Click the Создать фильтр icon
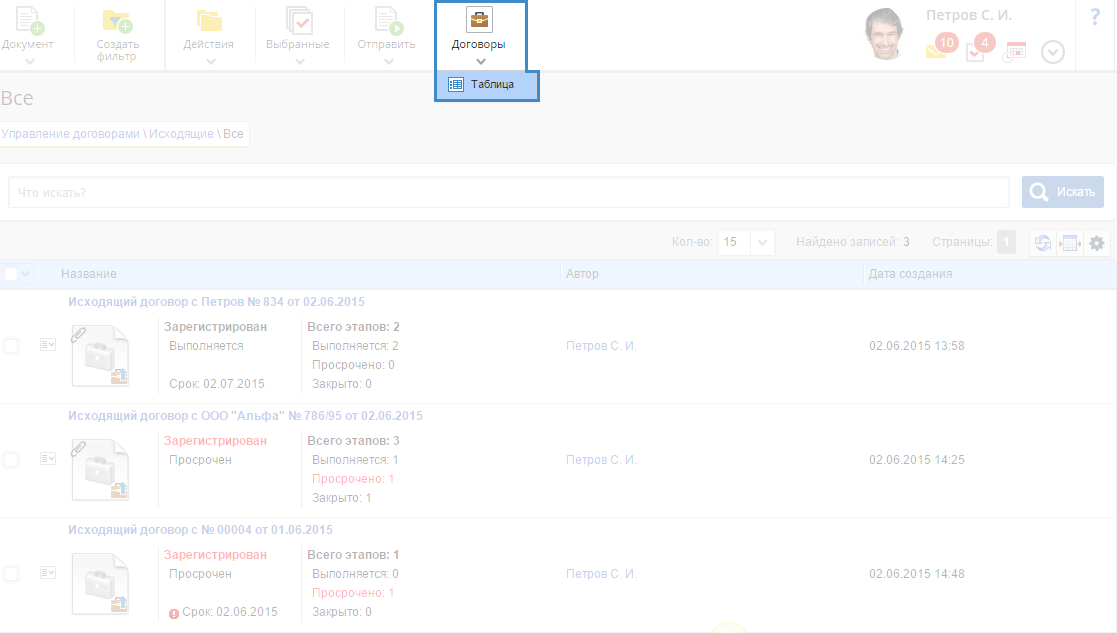 pos(118,21)
